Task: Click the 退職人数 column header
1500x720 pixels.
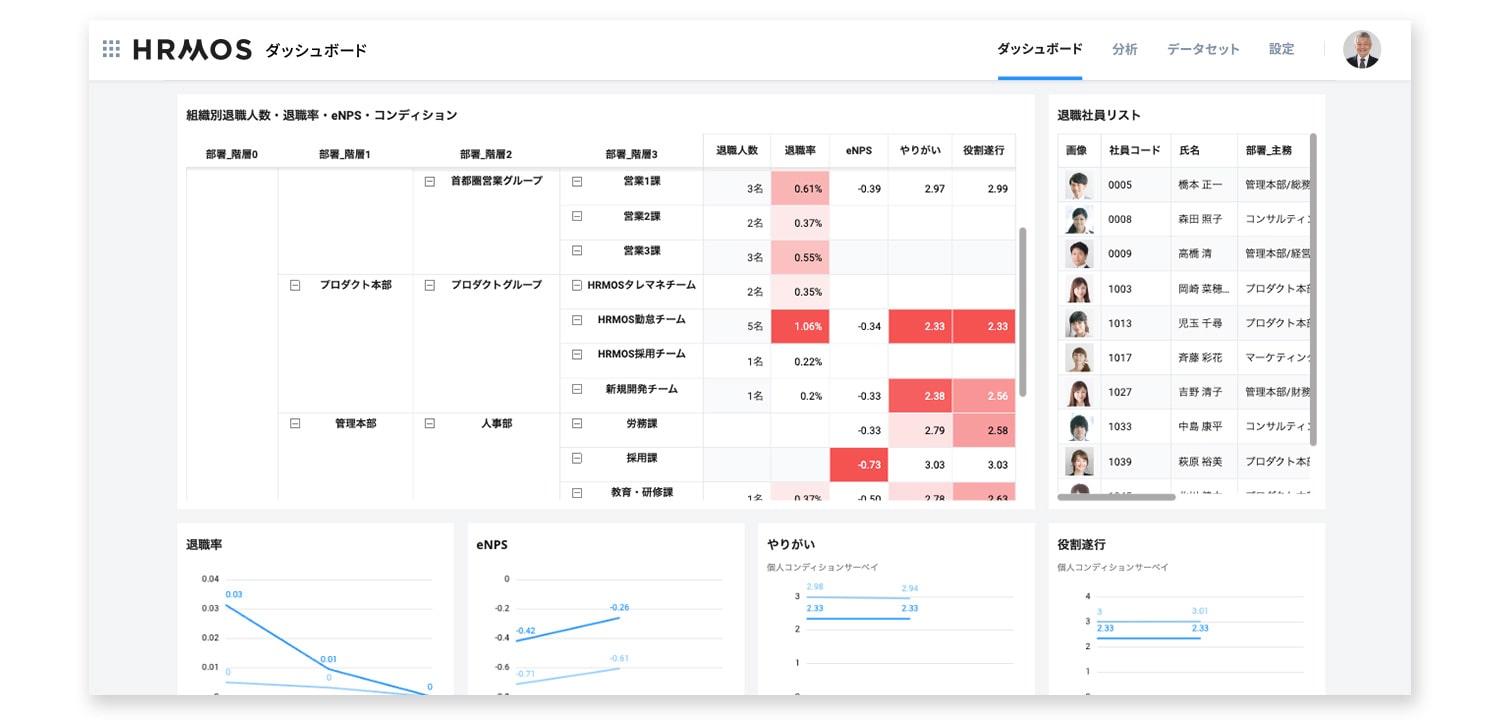Action: coord(736,151)
